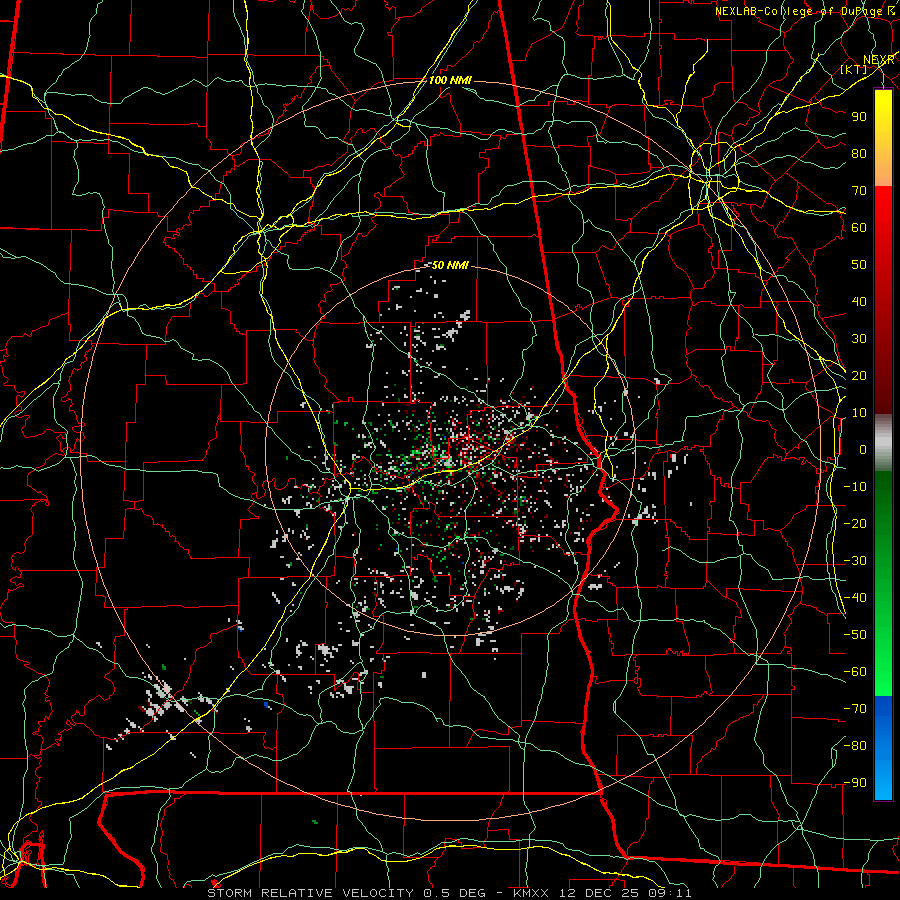Click the "-10" colorbar scale label

click(855, 487)
